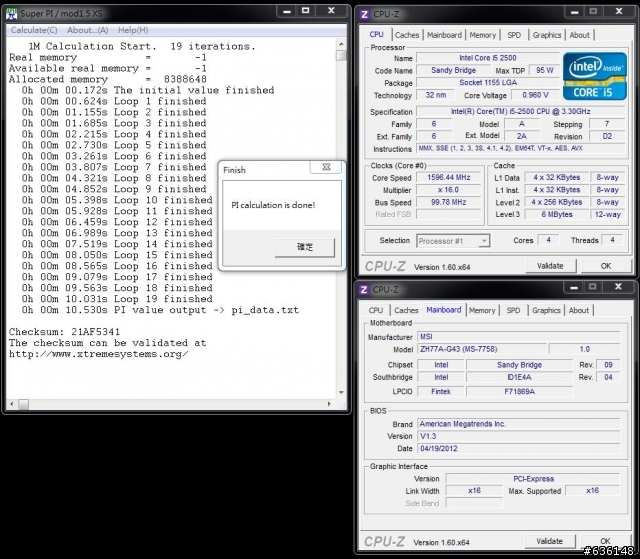Open the Calculate(C) menu
This screenshot has width=640, height=559.
pos(34,30)
